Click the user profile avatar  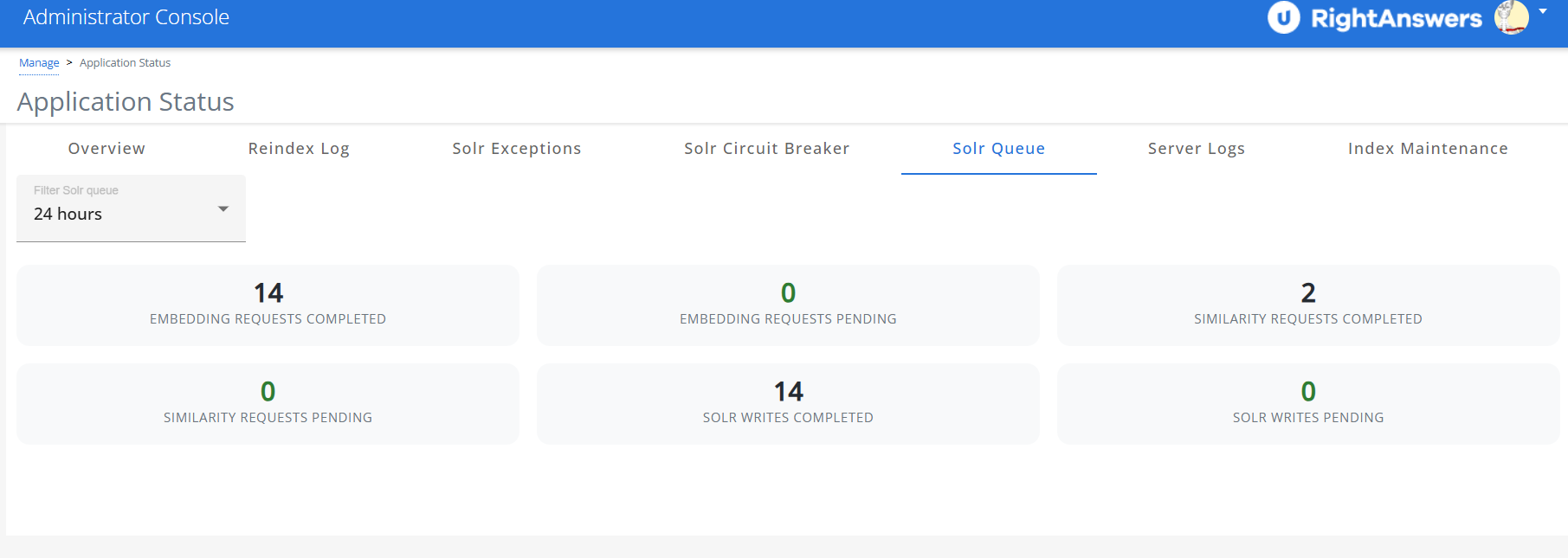(x=1512, y=17)
